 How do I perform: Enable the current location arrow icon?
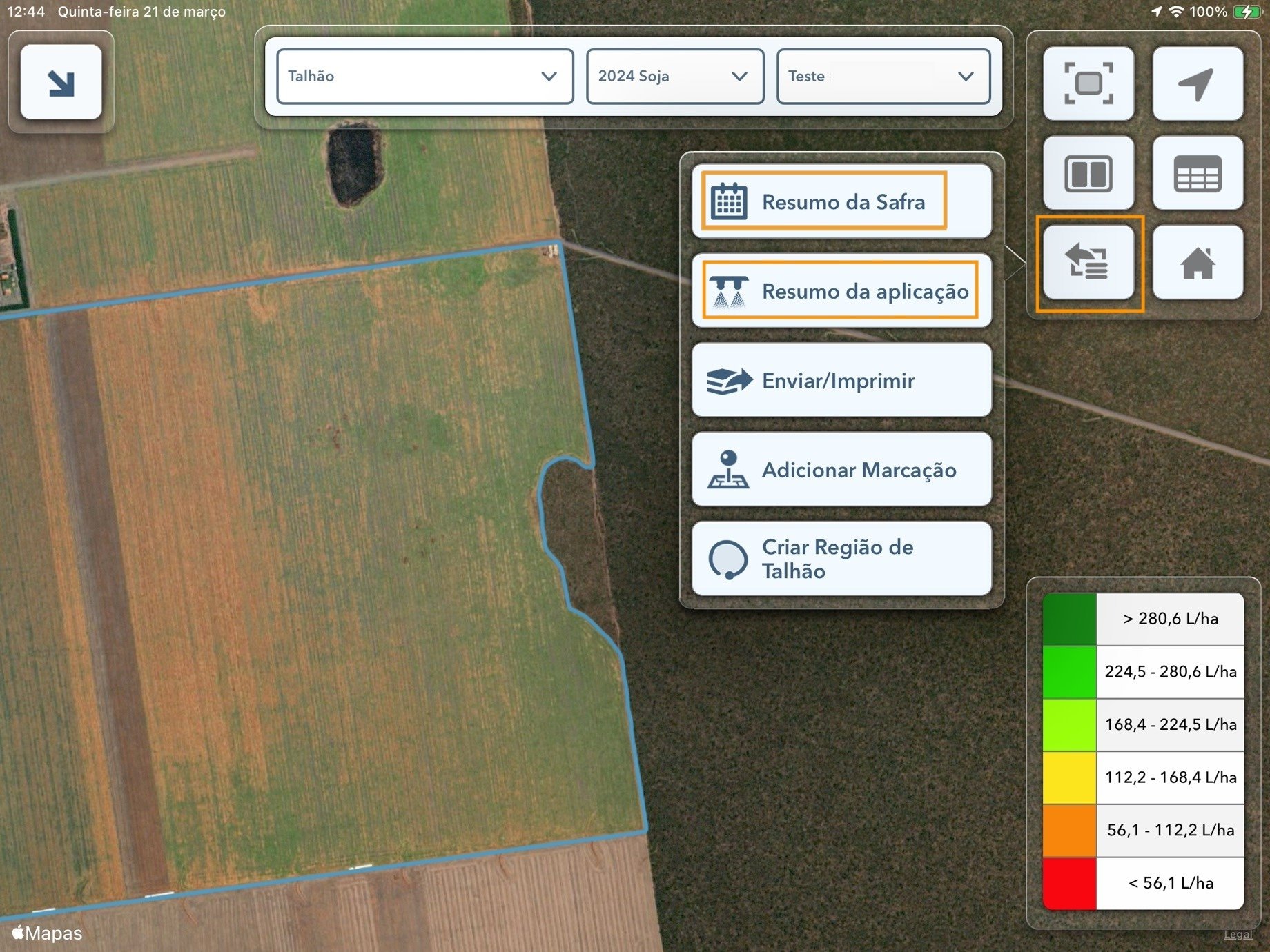pyautogui.click(x=1198, y=83)
